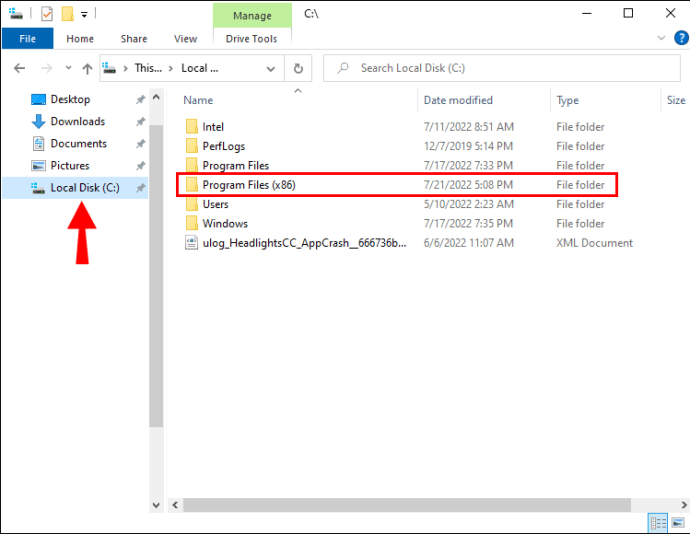Click the horizontal scrollbar right arrow
This screenshot has width=690, height=534.
click(x=683, y=505)
